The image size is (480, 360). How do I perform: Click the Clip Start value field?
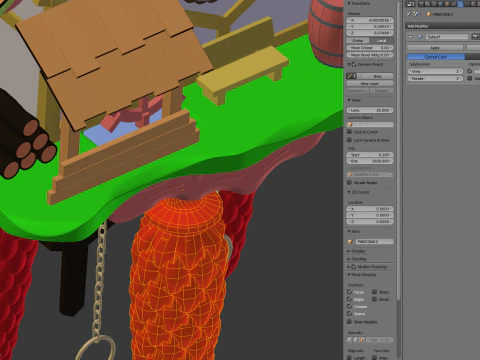[x=370, y=155]
